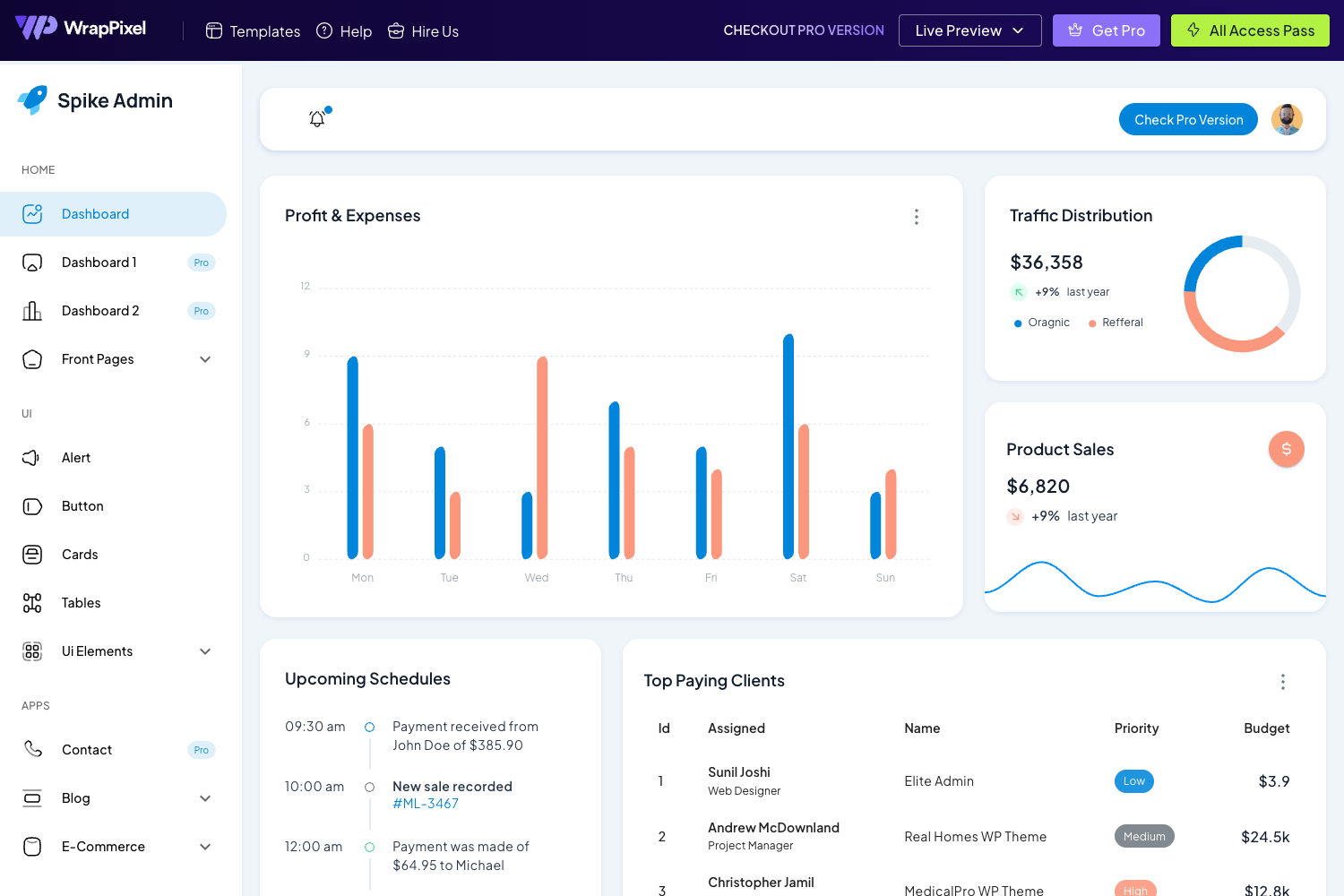This screenshot has height=896, width=1344.
Task: Open the Cards section icon
Action: pos(32,555)
